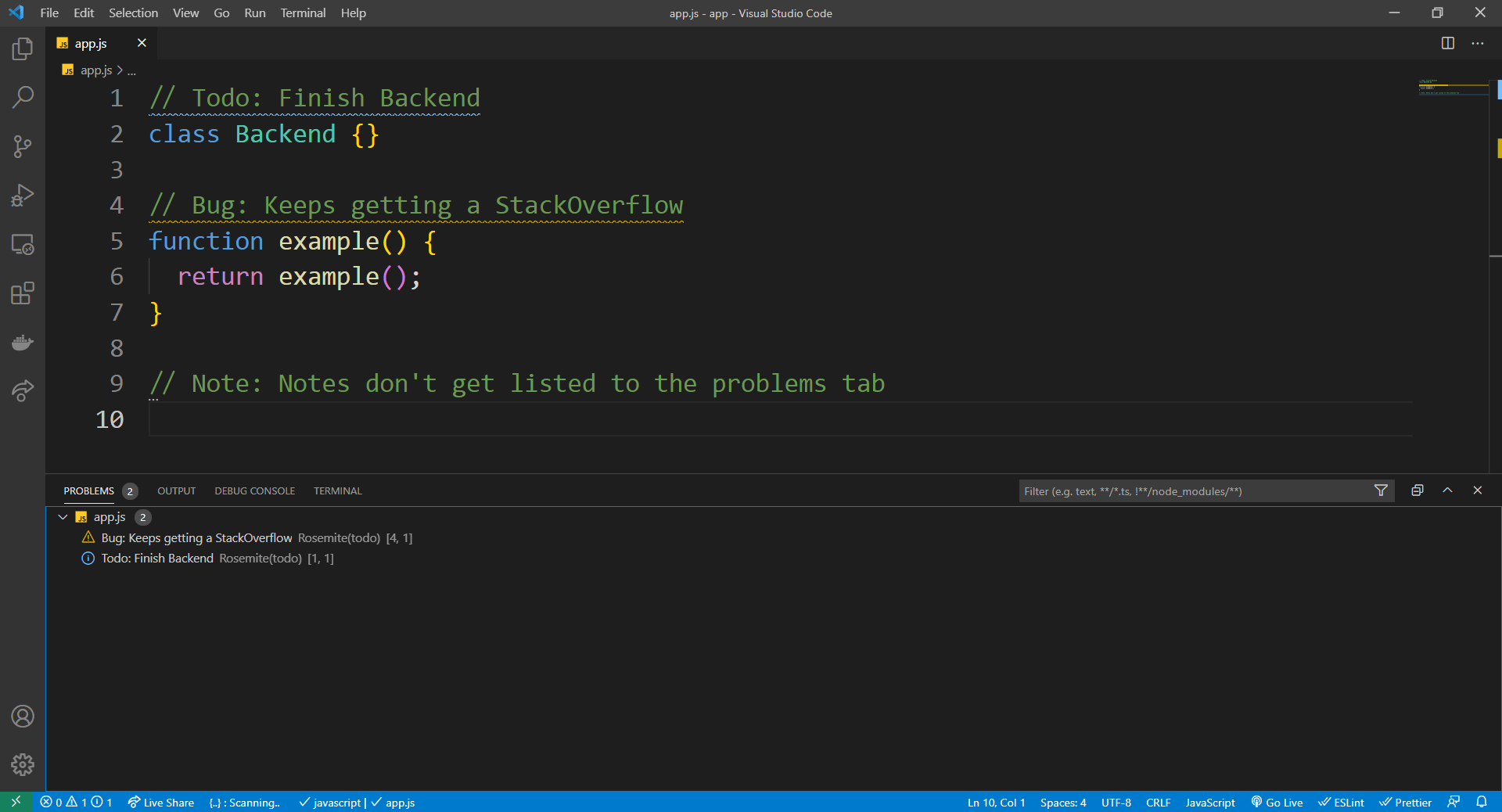
Task: Start the Go Live server
Action: pyautogui.click(x=1276, y=802)
